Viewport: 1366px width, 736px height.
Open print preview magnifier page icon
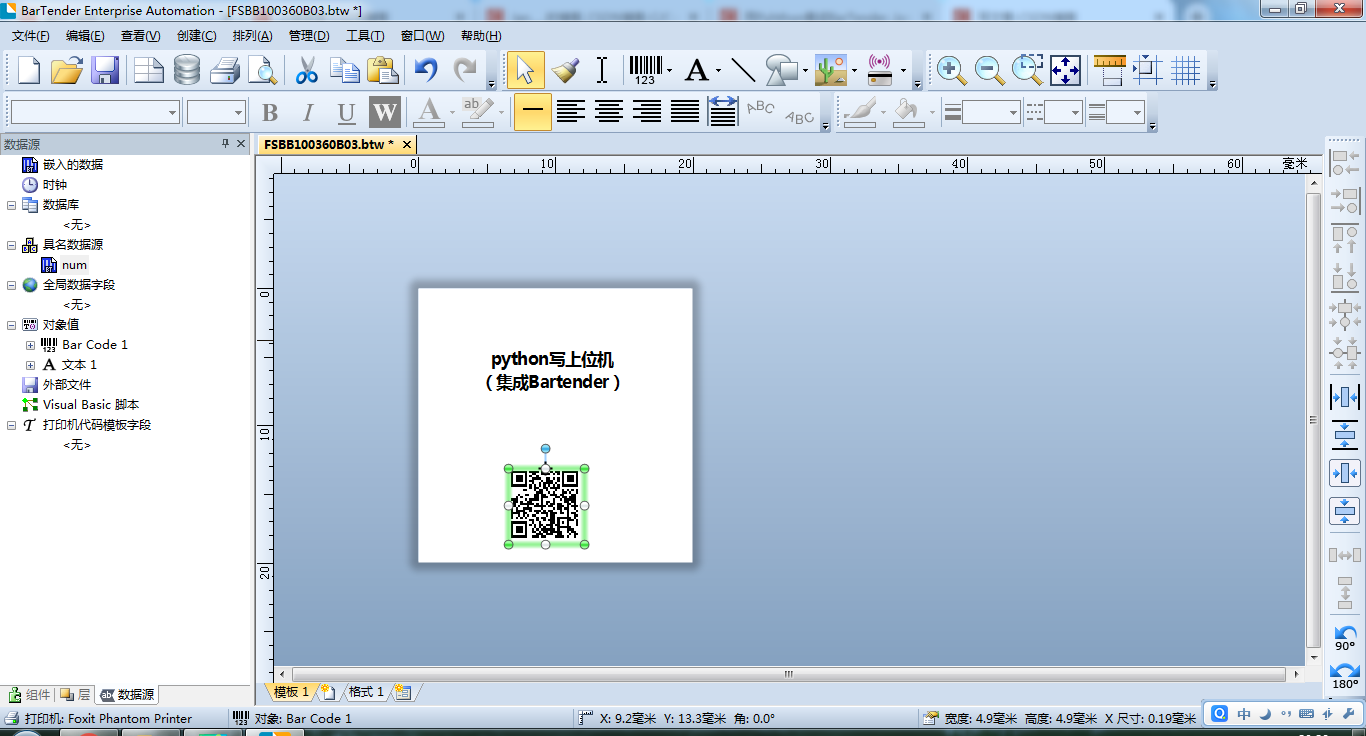(262, 70)
